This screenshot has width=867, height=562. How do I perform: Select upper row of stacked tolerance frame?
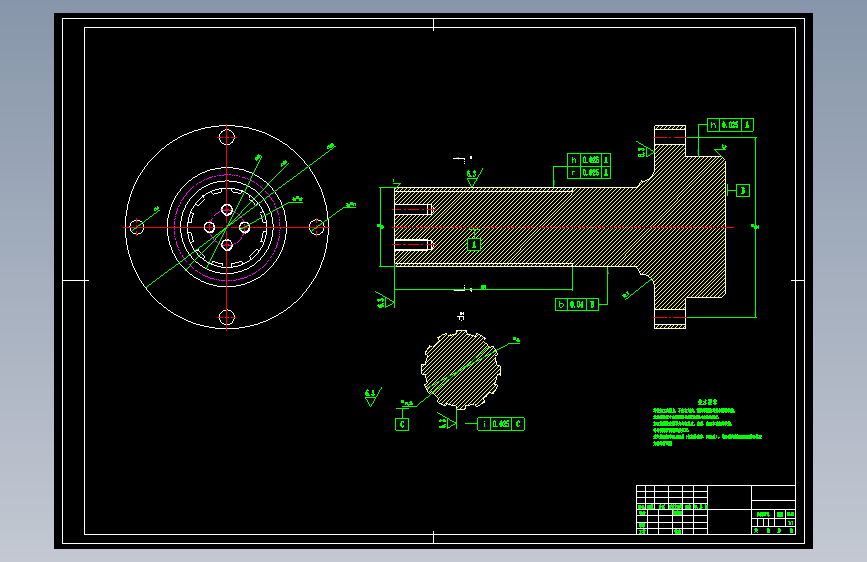point(589,160)
